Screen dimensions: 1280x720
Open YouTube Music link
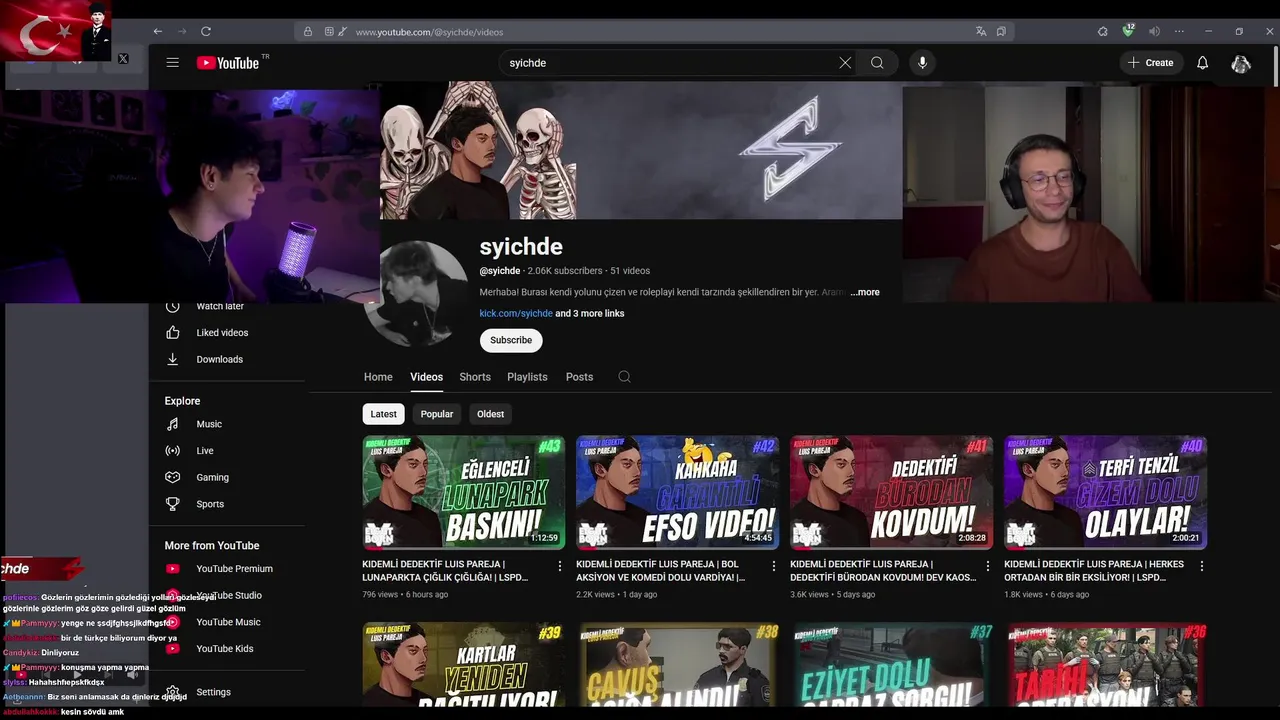230,622
